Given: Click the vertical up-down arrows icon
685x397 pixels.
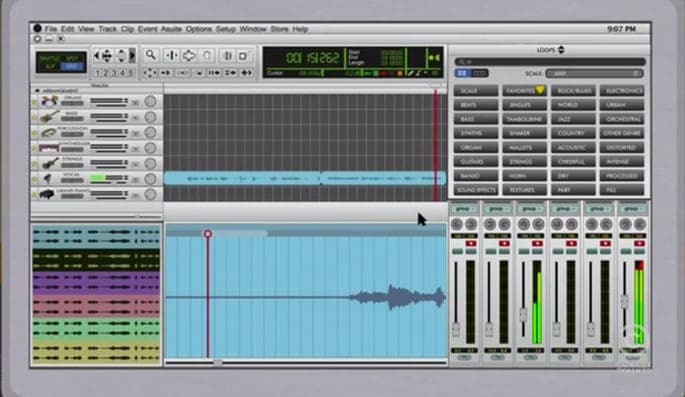Looking at the screenshot, I should [x=121, y=56].
